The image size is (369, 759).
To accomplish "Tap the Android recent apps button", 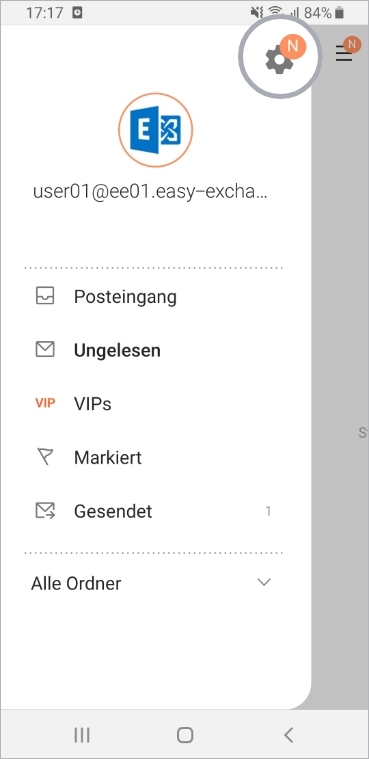I will click(x=82, y=735).
